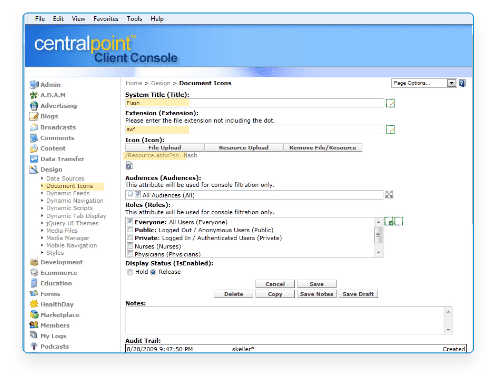Open the Page Options dropdown
The width and height of the screenshot is (497, 386).
click(424, 83)
